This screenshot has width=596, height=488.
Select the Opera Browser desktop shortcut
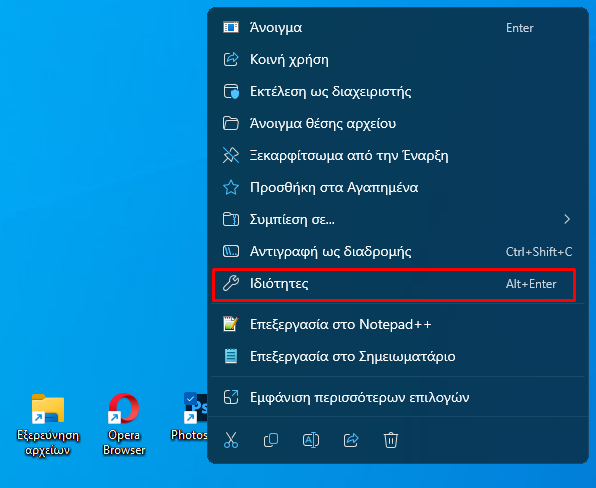pos(124,424)
